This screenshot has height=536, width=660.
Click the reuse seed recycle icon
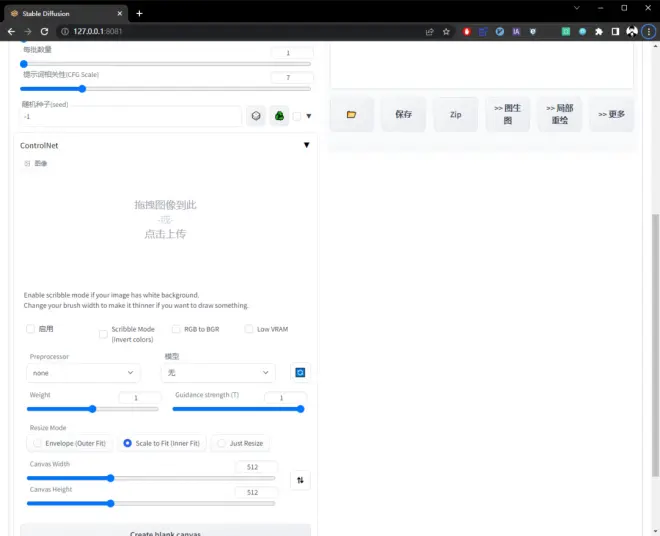coord(280,116)
